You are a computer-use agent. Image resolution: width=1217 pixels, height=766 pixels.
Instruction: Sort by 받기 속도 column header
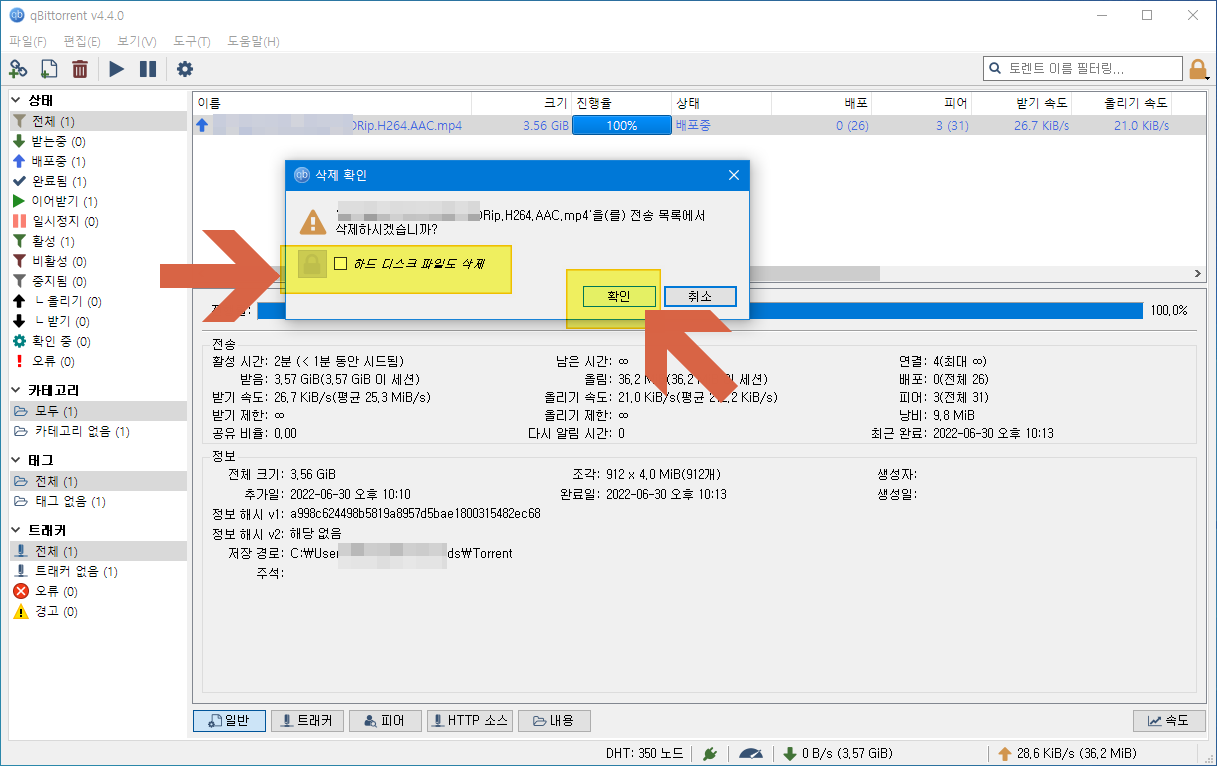click(1021, 103)
